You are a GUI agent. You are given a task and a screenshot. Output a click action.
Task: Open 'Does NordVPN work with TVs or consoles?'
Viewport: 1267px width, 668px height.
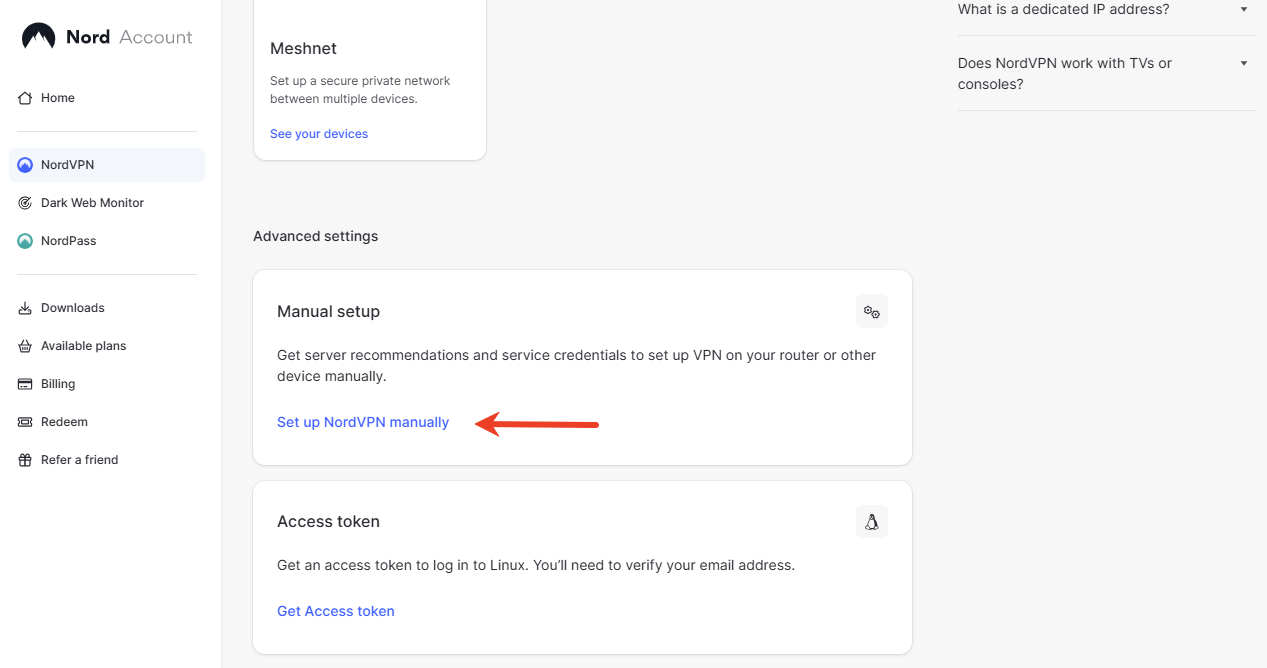[1106, 73]
